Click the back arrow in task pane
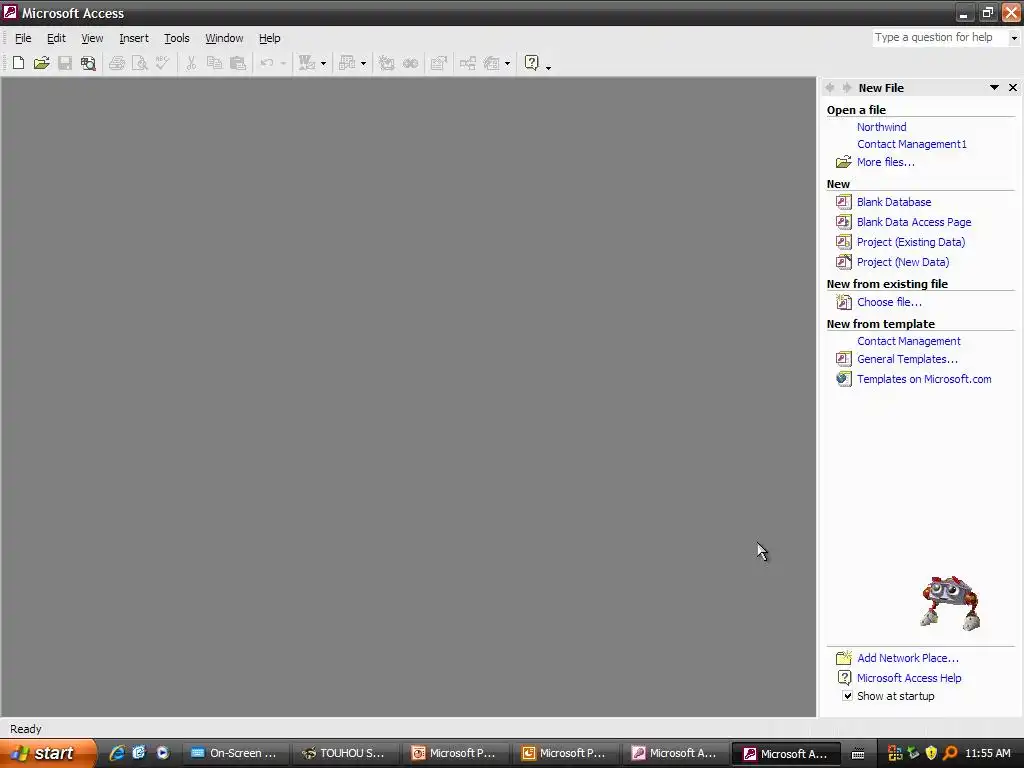Image resolution: width=1024 pixels, height=768 pixels. click(x=830, y=88)
